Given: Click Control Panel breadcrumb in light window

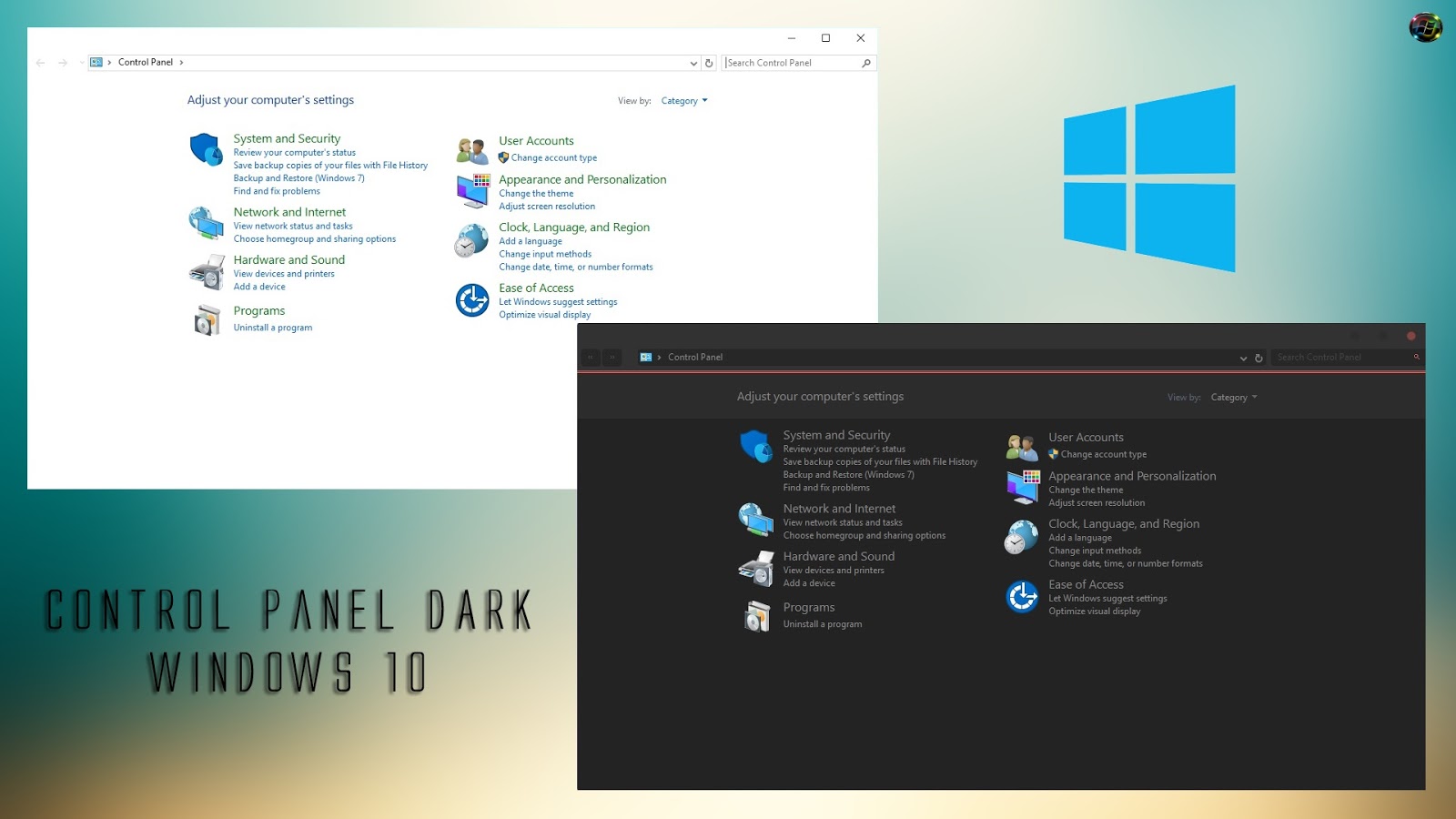Looking at the screenshot, I should (146, 63).
